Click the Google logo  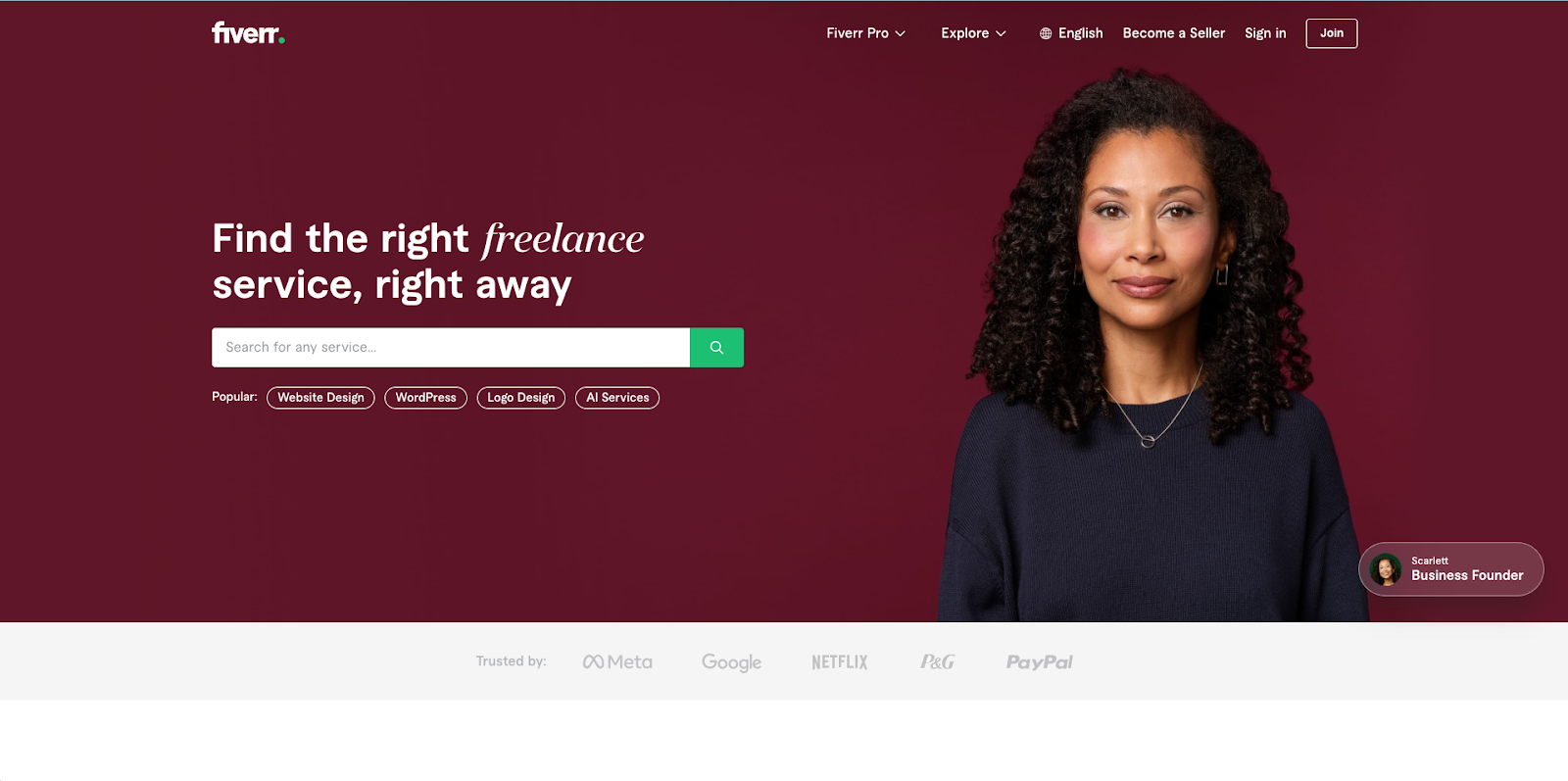click(731, 662)
